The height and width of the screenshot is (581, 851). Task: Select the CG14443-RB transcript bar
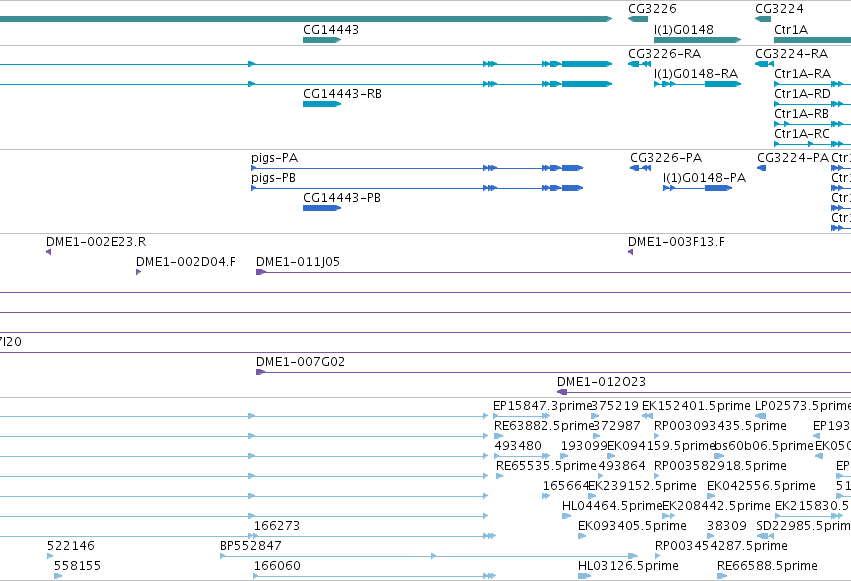pos(322,104)
